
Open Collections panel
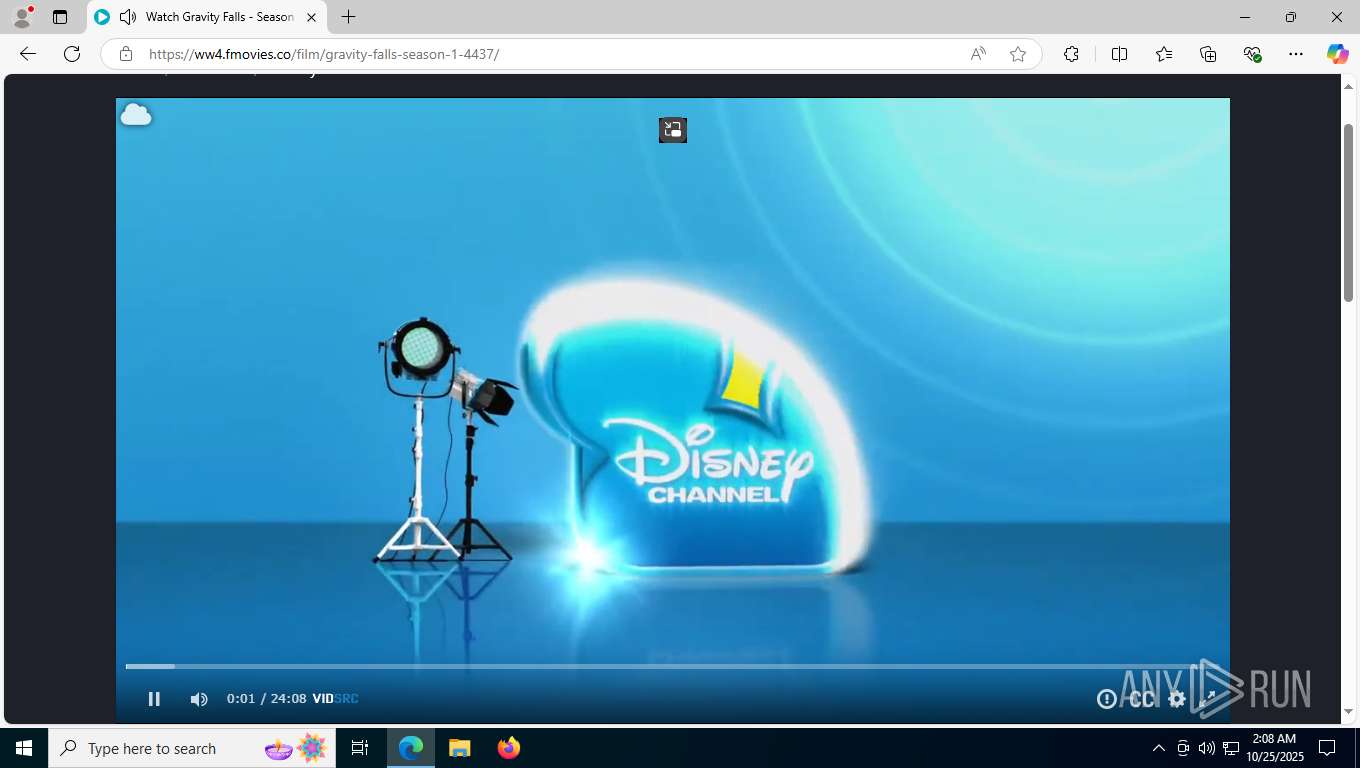pos(1208,54)
